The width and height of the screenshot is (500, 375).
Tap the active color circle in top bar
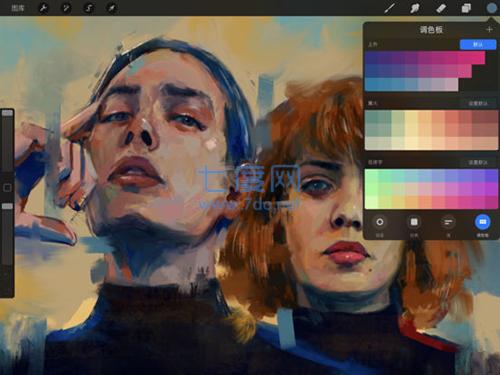tap(491, 8)
